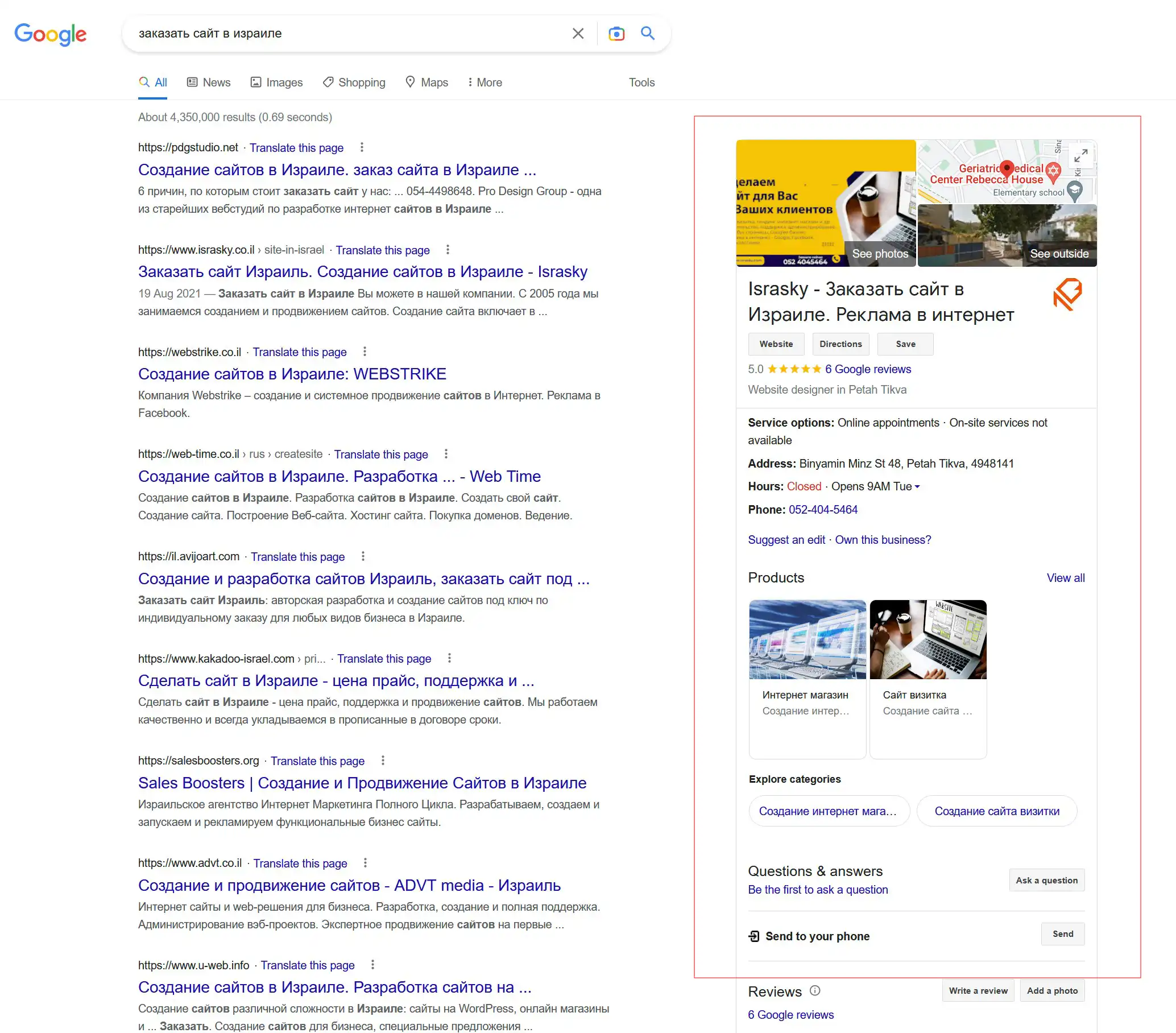Open three-dot menu for pdgstudio.net result

point(362,147)
